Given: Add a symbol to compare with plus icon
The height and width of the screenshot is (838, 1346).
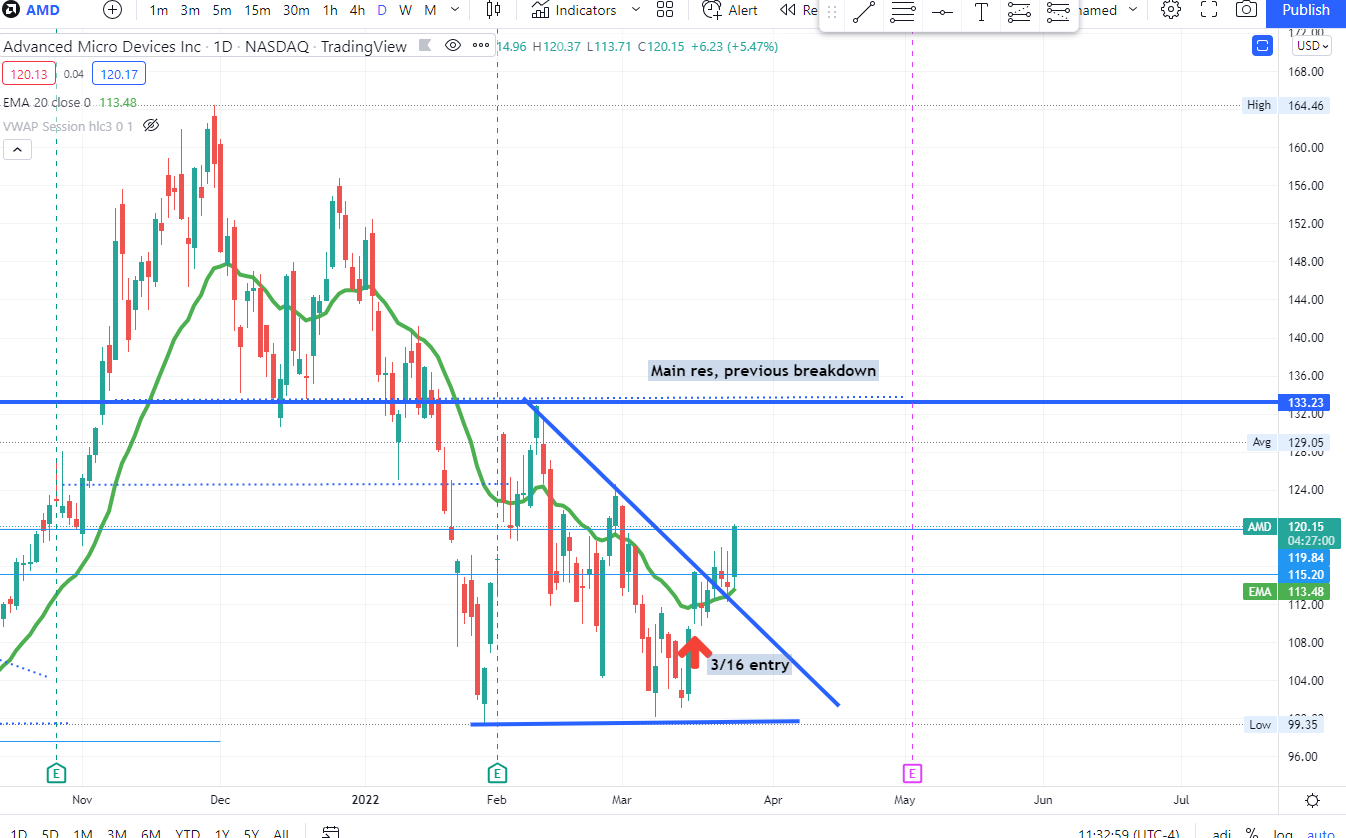Looking at the screenshot, I should [113, 10].
